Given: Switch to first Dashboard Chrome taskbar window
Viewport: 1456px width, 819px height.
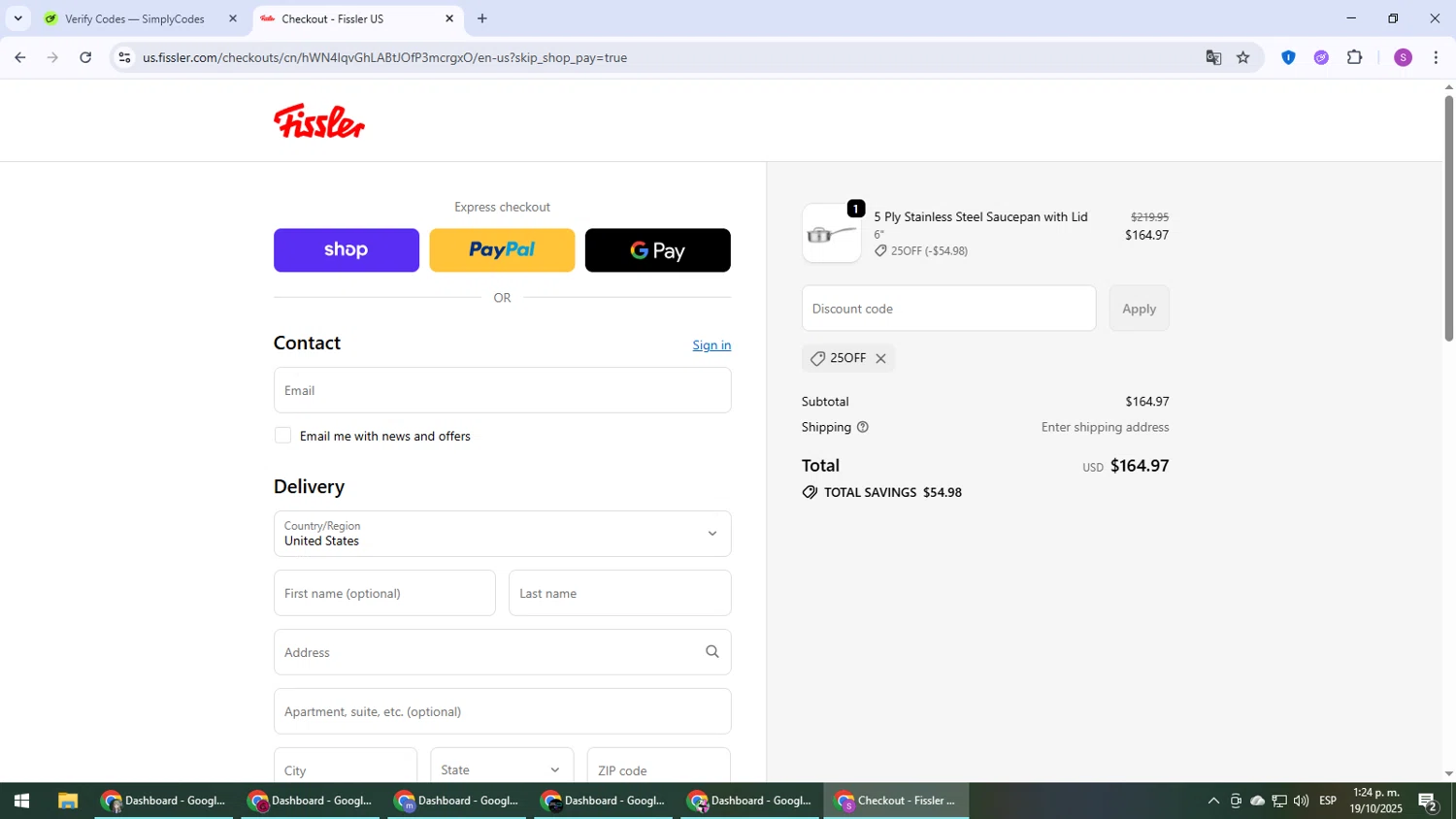Looking at the screenshot, I should point(164,801).
